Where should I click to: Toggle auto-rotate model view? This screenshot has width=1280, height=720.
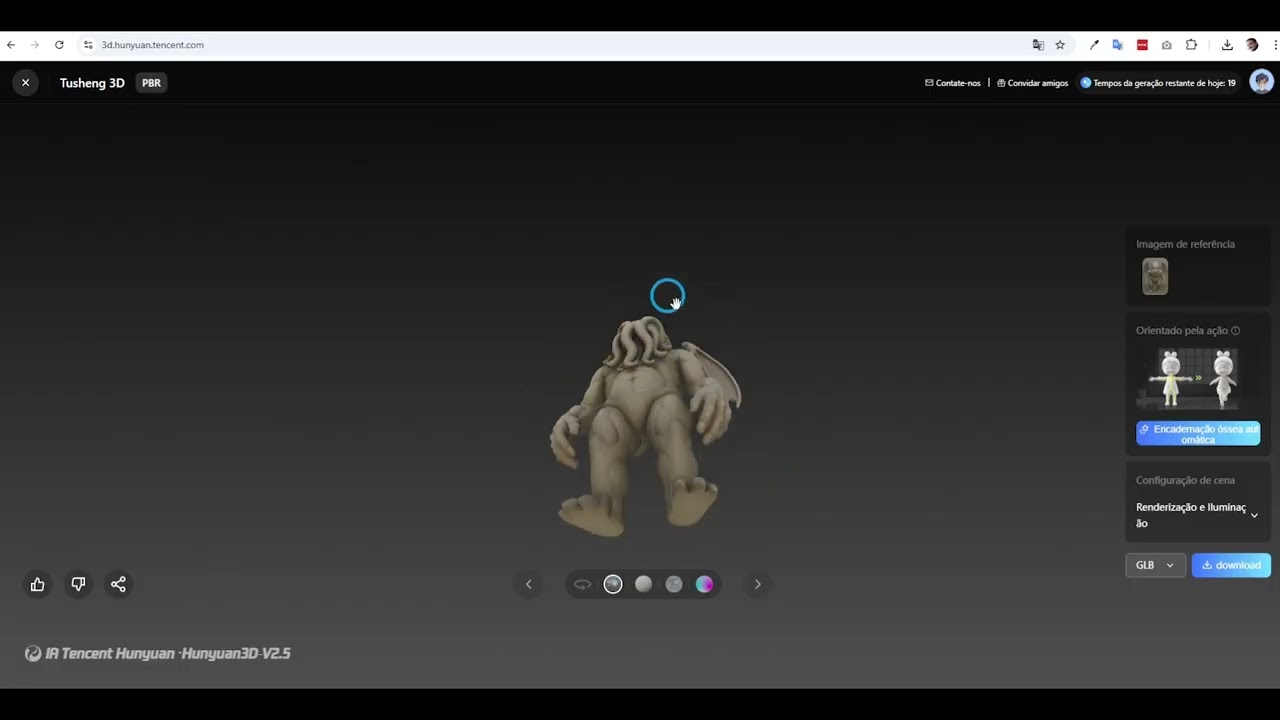click(x=582, y=584)
